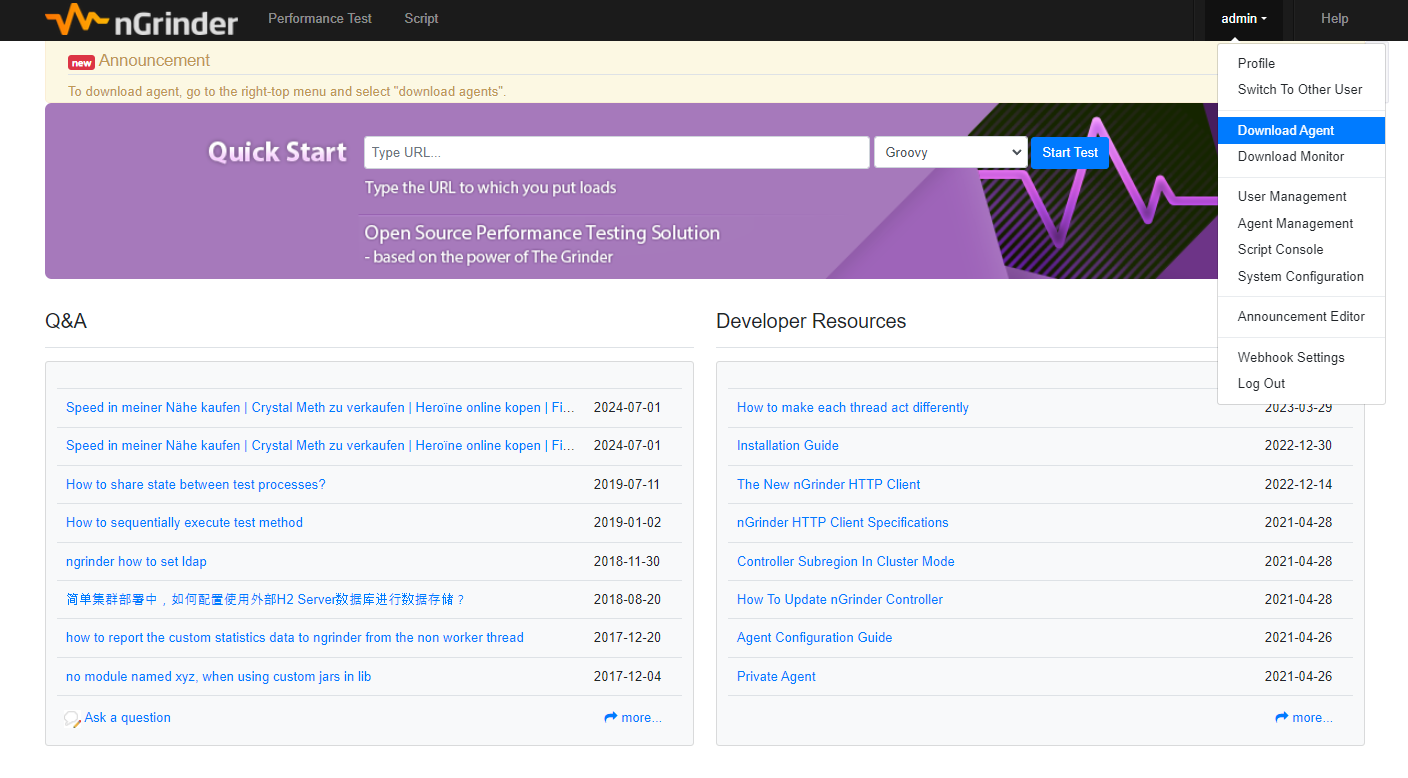Open ngrinder how to set ldap question
Image resolution: width=1408 pixels, height=778 pixels.
pyautogui.click(x=136, y=561)
